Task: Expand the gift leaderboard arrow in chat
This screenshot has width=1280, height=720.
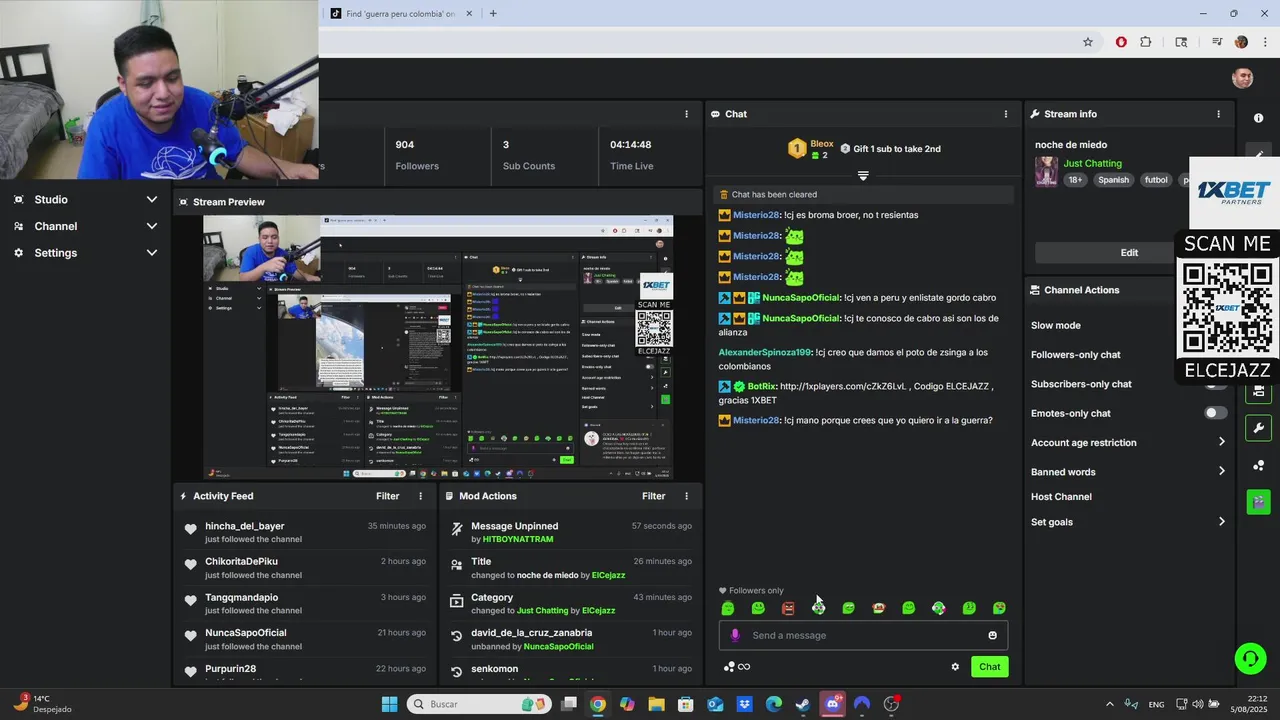Action: 863,175
